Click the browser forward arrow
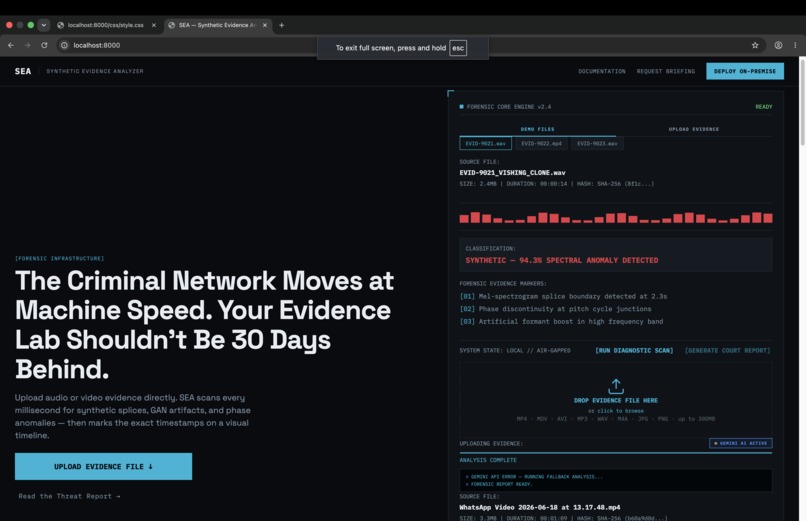 point(27,45)
